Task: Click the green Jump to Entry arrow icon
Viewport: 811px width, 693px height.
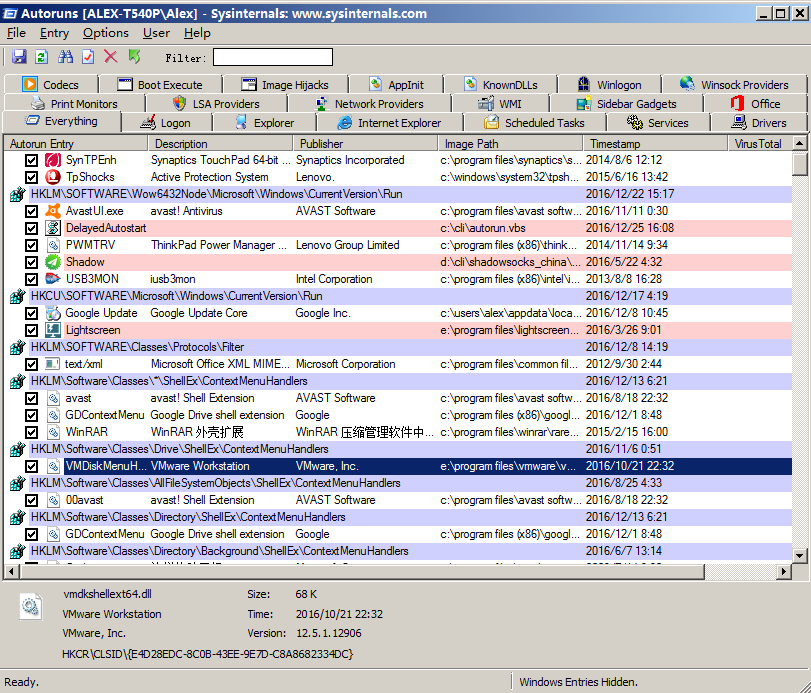Action: pos(134,56)
